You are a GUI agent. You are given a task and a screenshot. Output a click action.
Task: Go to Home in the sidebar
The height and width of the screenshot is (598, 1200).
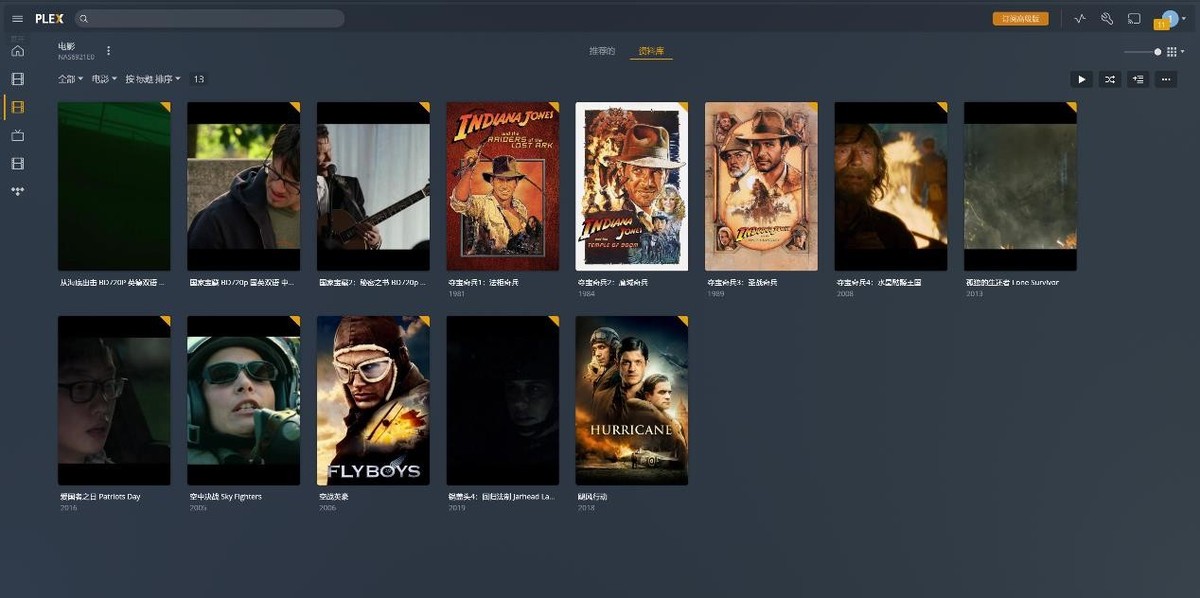click(17, 51)
